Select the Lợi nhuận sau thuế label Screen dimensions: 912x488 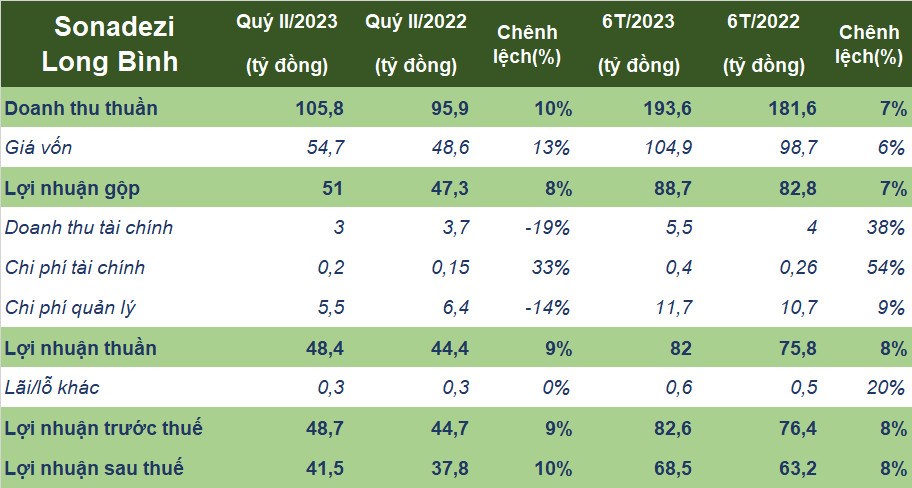coord(94,468)
